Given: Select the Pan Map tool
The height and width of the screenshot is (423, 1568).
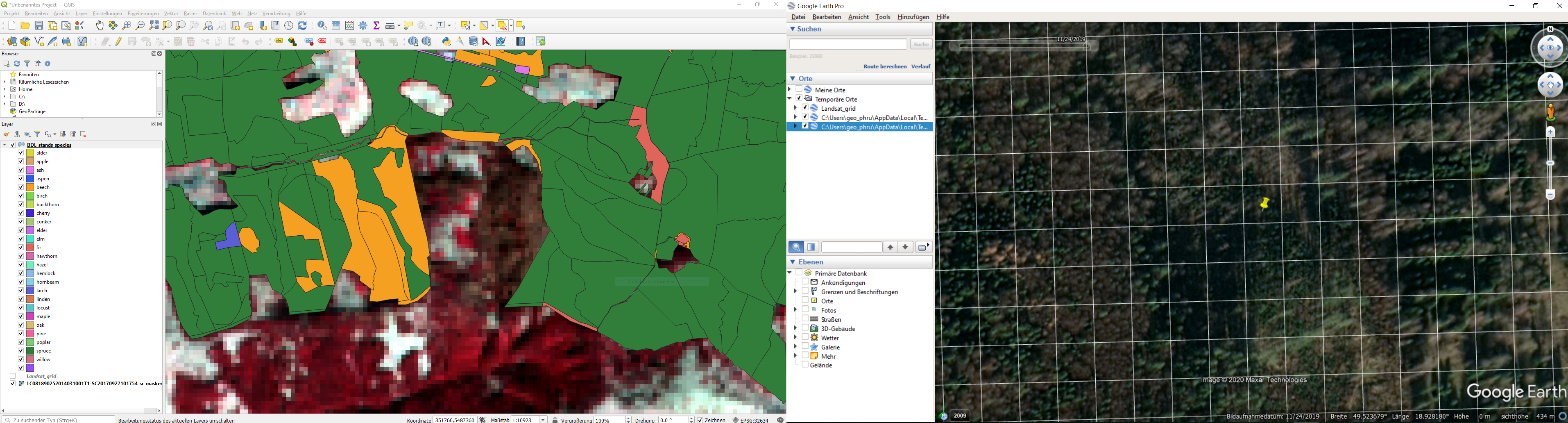Looking at the screenshot, I should (x=100, y=25).
